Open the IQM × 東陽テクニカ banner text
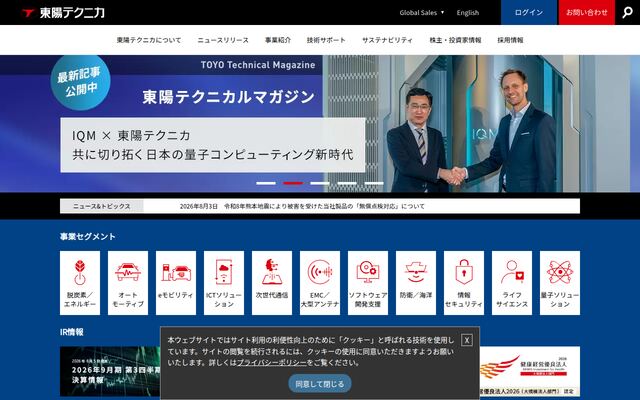Screen dimensions: 640x400 (213, 145)
